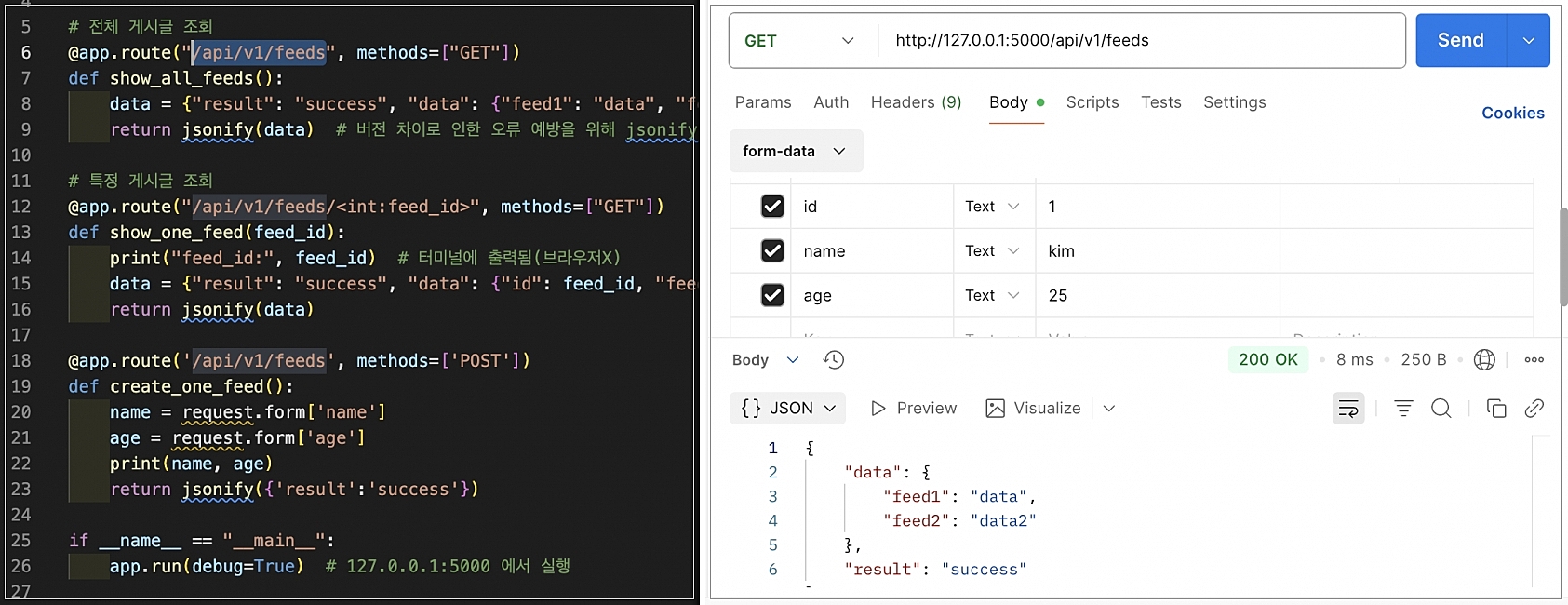
Task: Open the Scripts tab
Action: coord(1092,102)
